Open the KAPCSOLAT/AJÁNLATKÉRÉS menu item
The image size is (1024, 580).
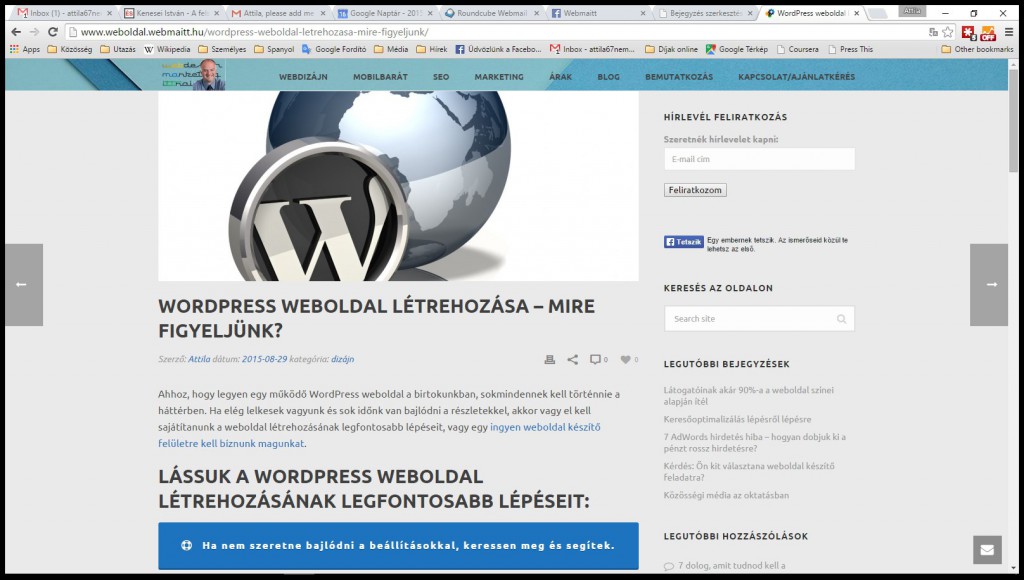pos(796,77)
